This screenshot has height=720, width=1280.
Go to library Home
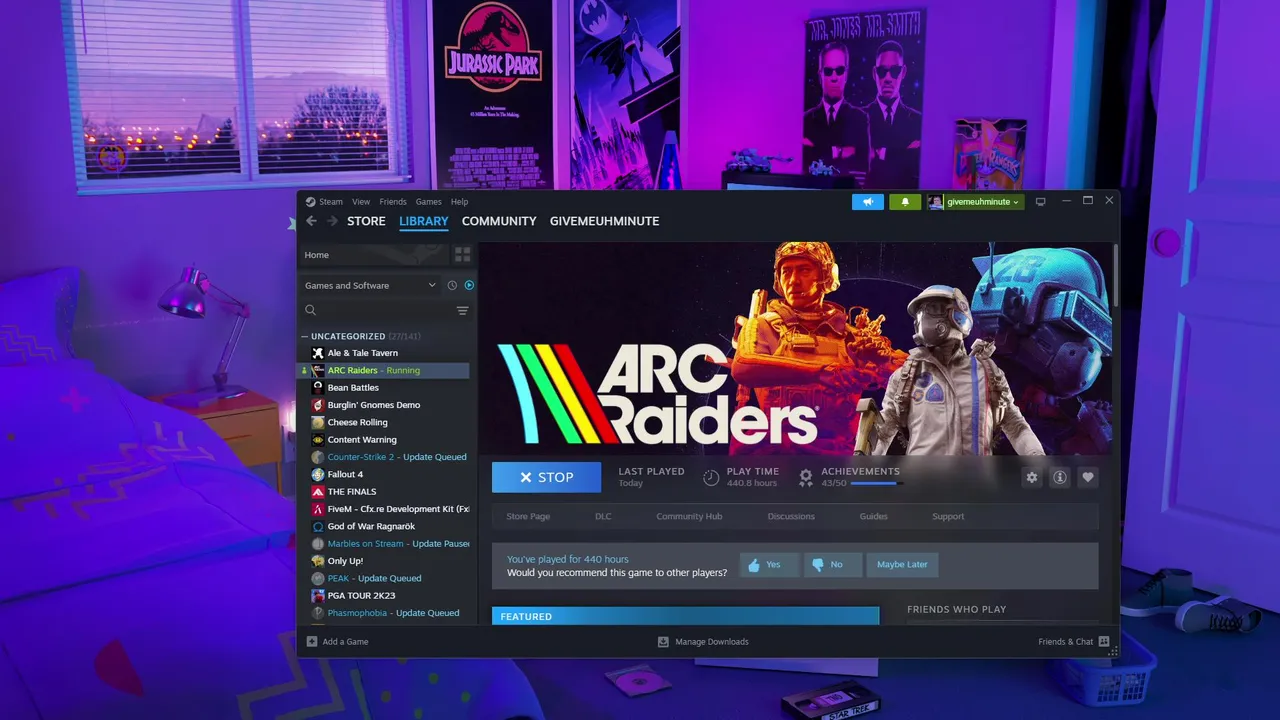pos(375,255)
